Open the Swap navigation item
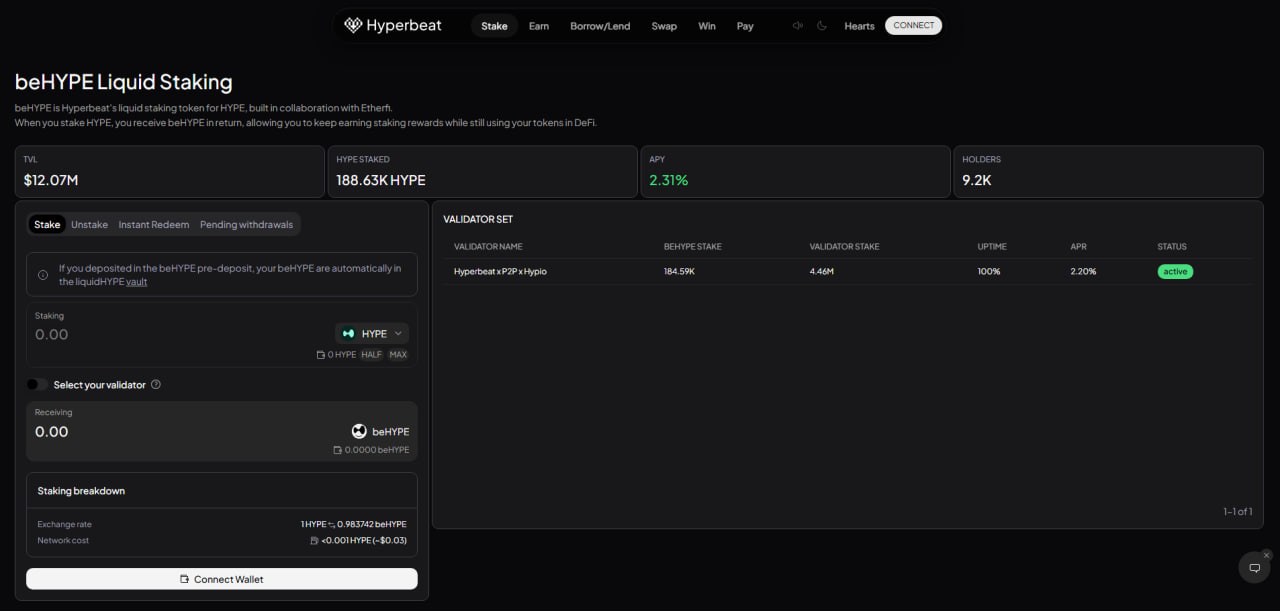Viewport: 1280px width, 611px height. [664, 26]
